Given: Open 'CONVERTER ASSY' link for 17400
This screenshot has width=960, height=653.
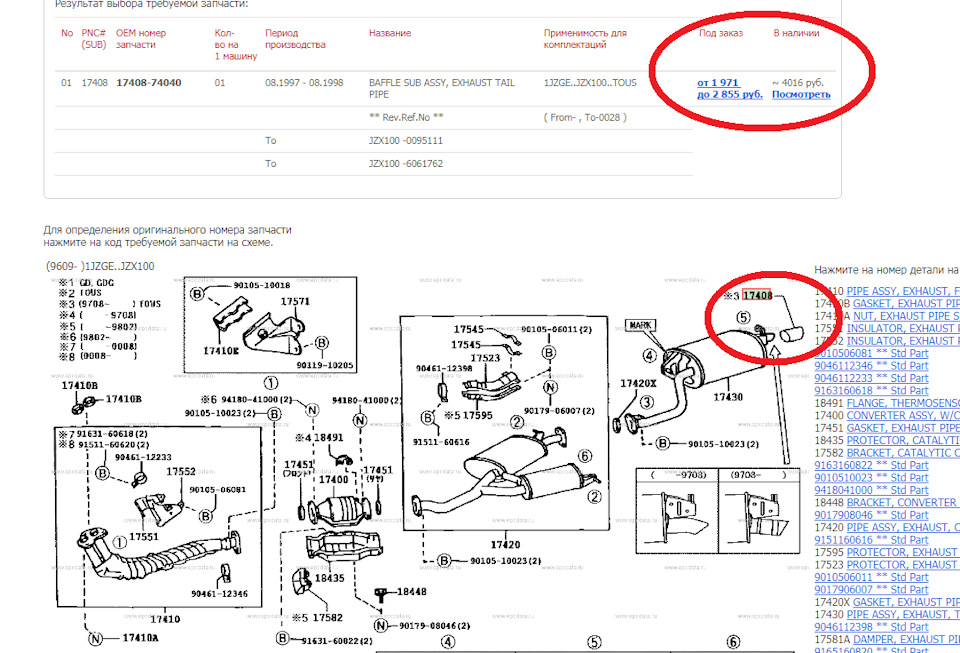Looking at the screenshot, I should (903, 416).
